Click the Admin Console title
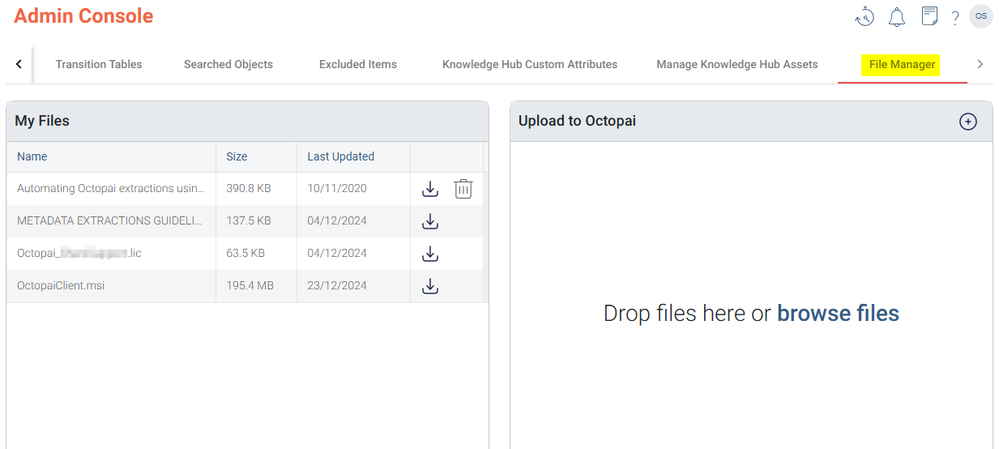Image resolution: width=999 pixels, height=449 pixels. [x=83, y=17]
